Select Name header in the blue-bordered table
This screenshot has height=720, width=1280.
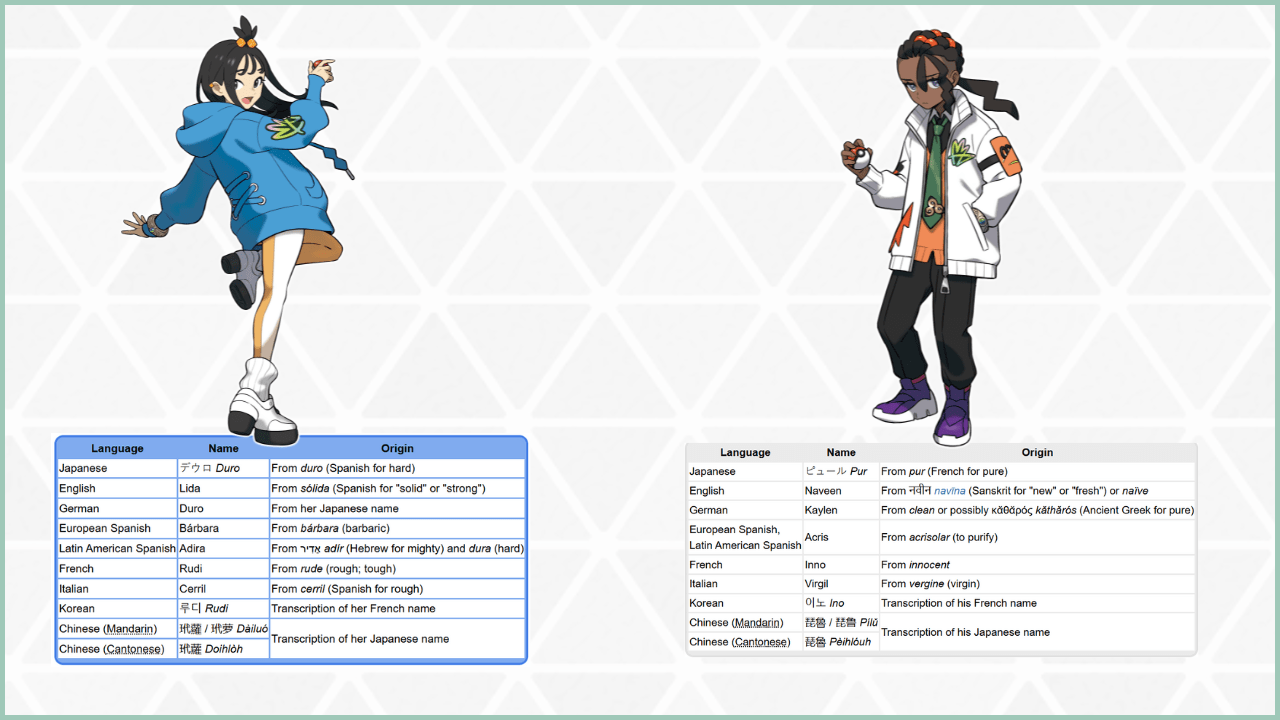pos(223,448)
